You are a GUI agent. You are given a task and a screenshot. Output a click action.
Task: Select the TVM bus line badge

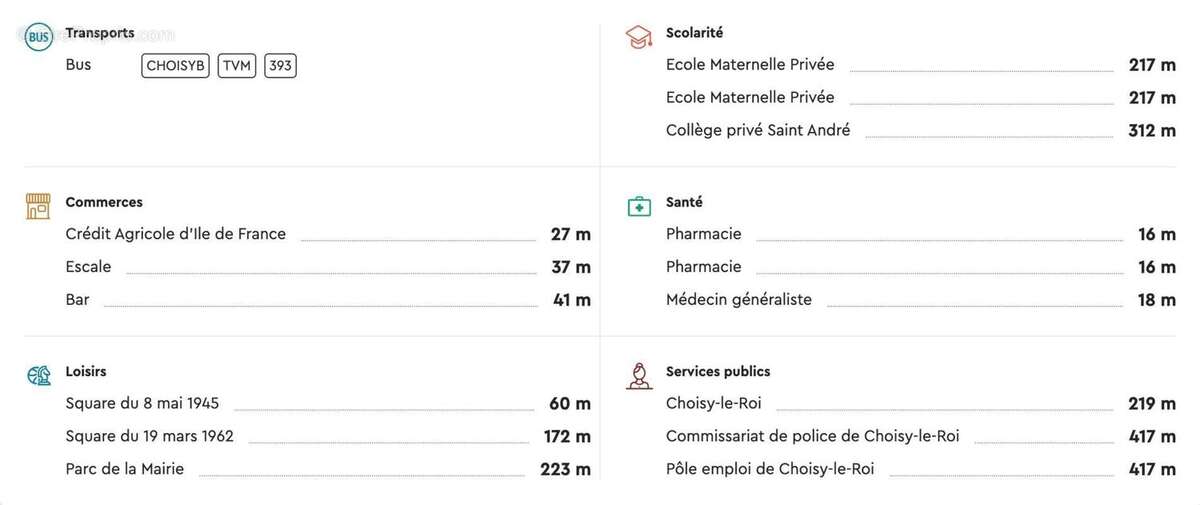237,66
